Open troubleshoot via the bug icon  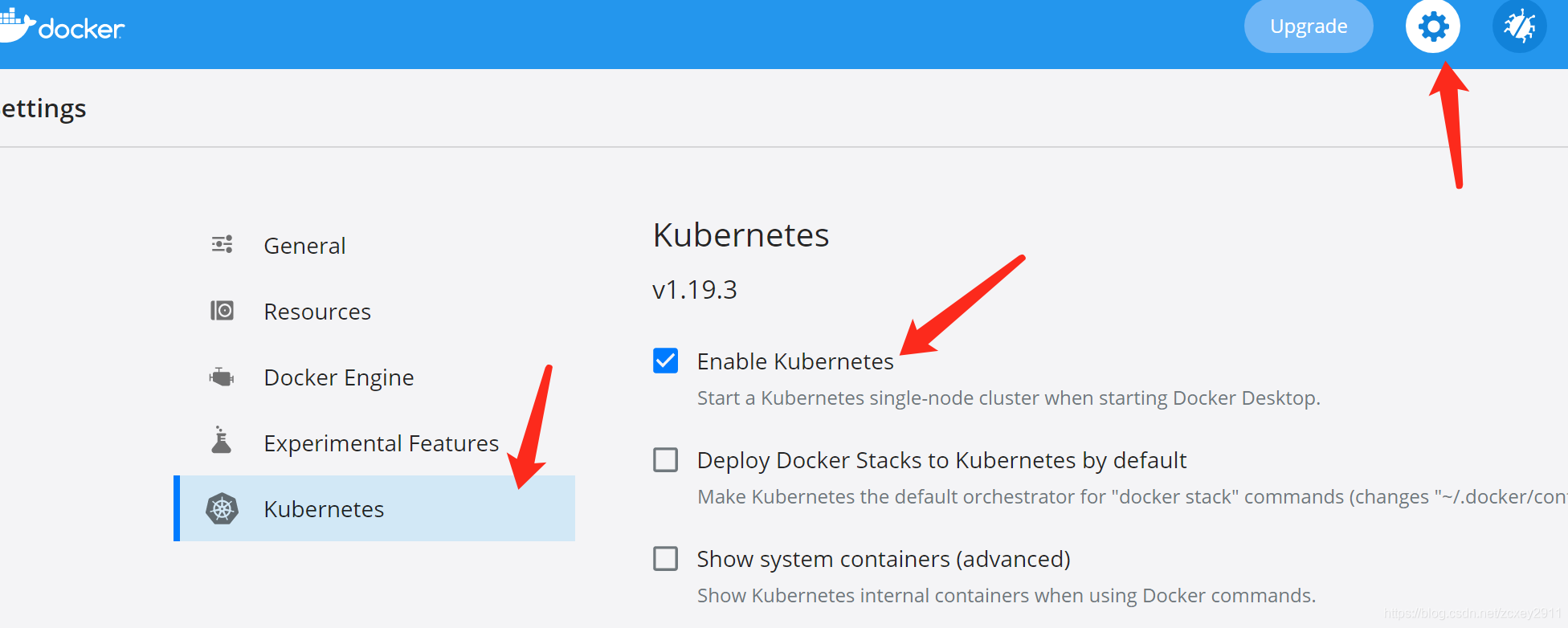1519,27
